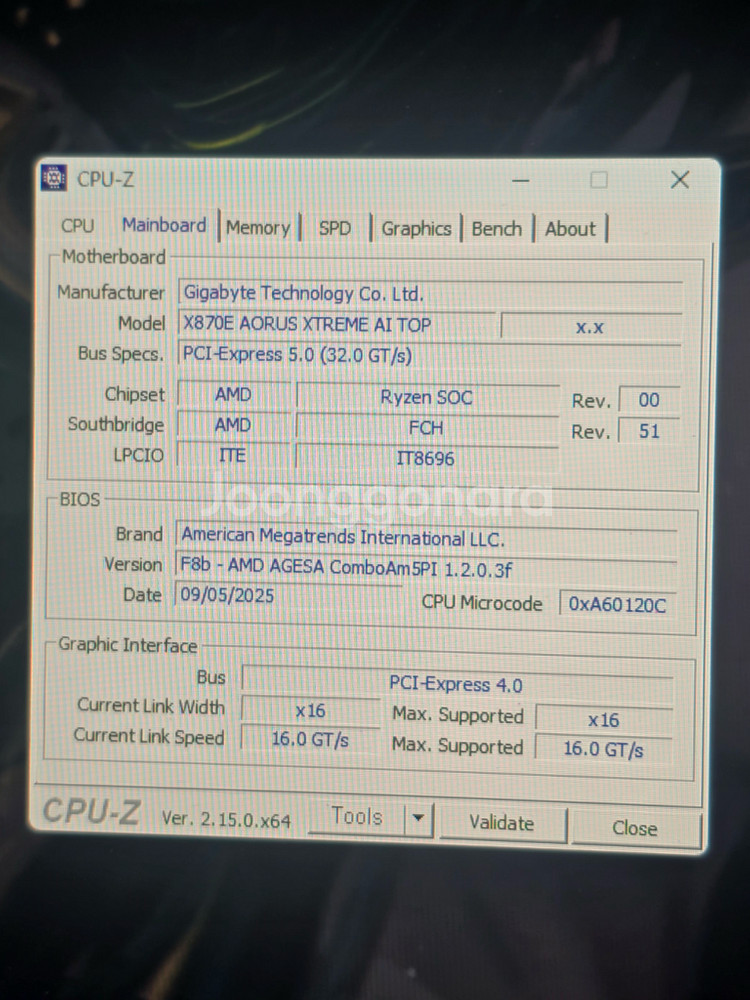Click the Mainboard tab
750x1000 pixels.
164,226
